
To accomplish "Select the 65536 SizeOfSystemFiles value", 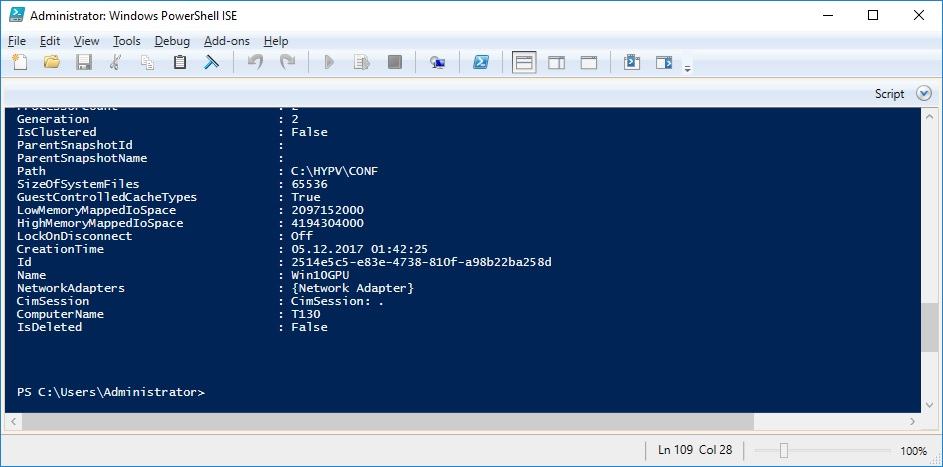I will pos(309,184).
